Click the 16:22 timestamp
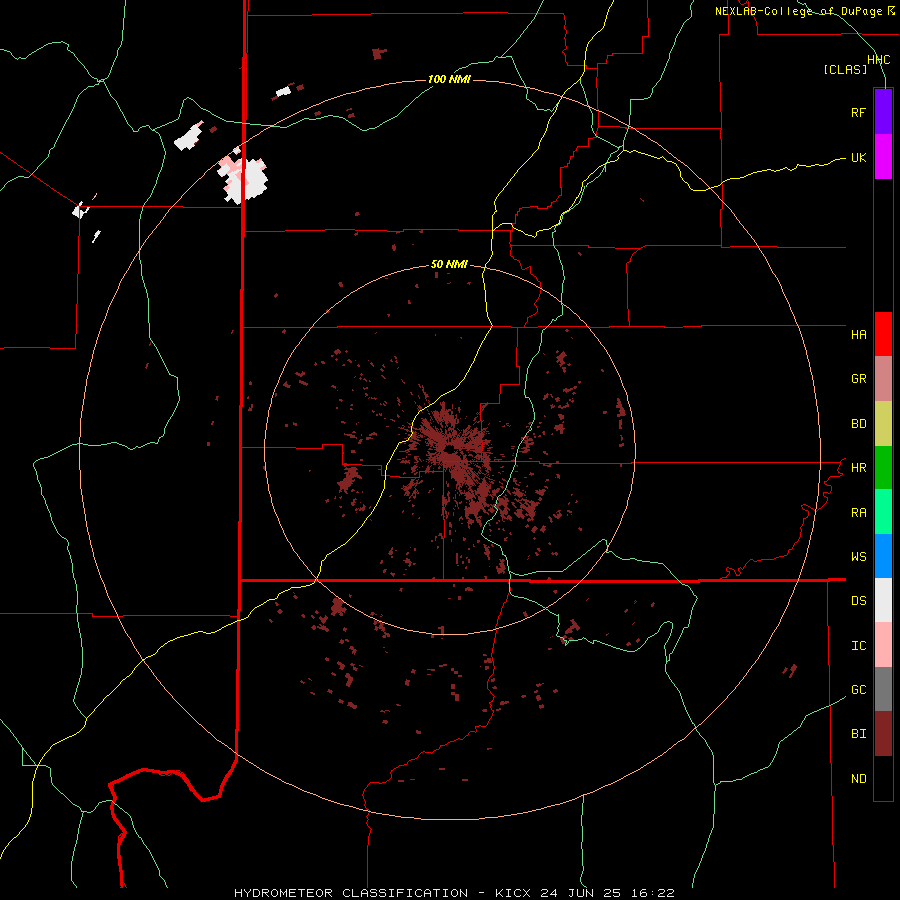Image resolution: width=900 pixels, height=900 pixels. [653, 893]
